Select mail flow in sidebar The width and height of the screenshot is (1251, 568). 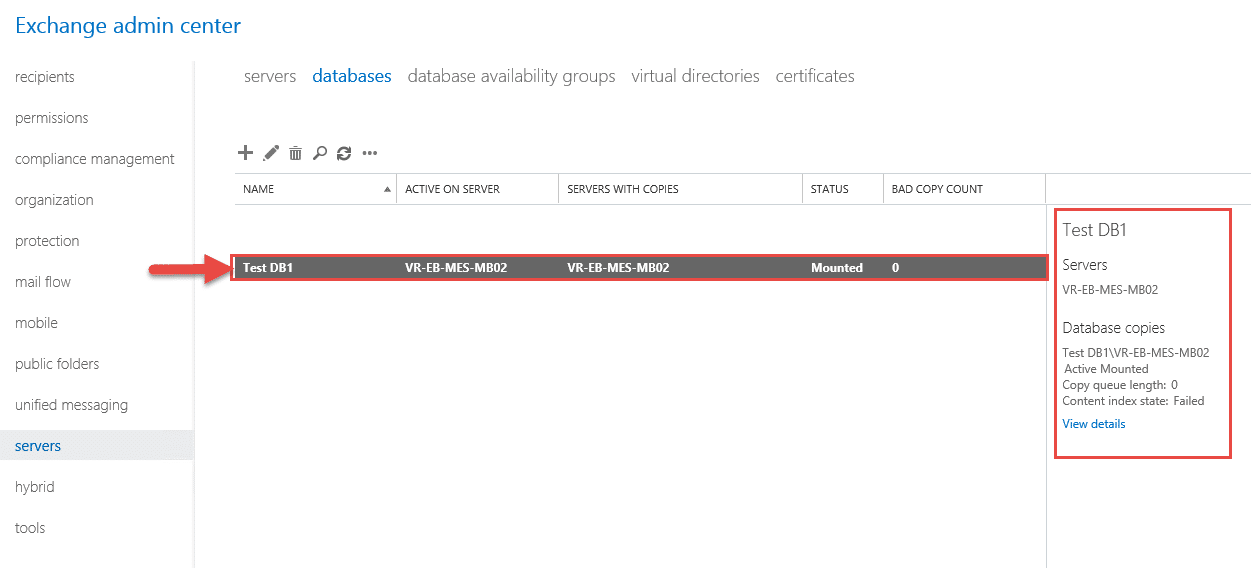[43, 282]
